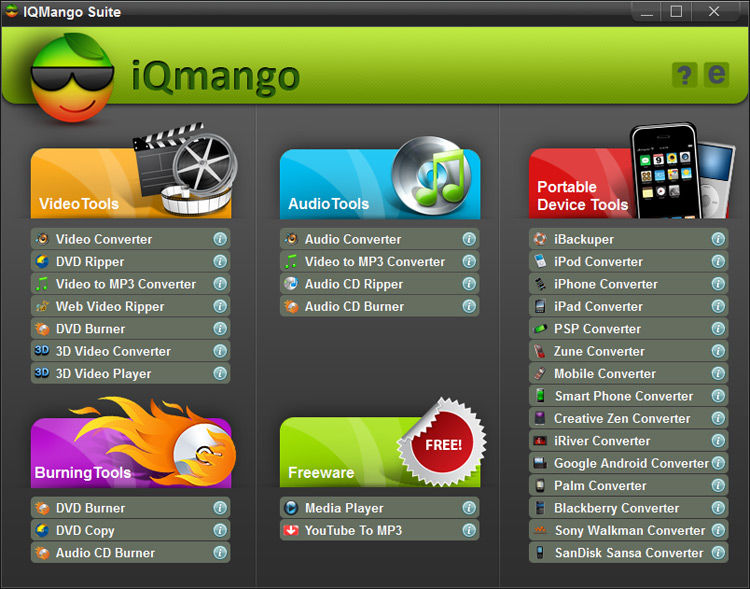The width and height of the screenshot is (750, 589).
Task: Open the Media Player freeware
Action: click(x=380, y=508)
